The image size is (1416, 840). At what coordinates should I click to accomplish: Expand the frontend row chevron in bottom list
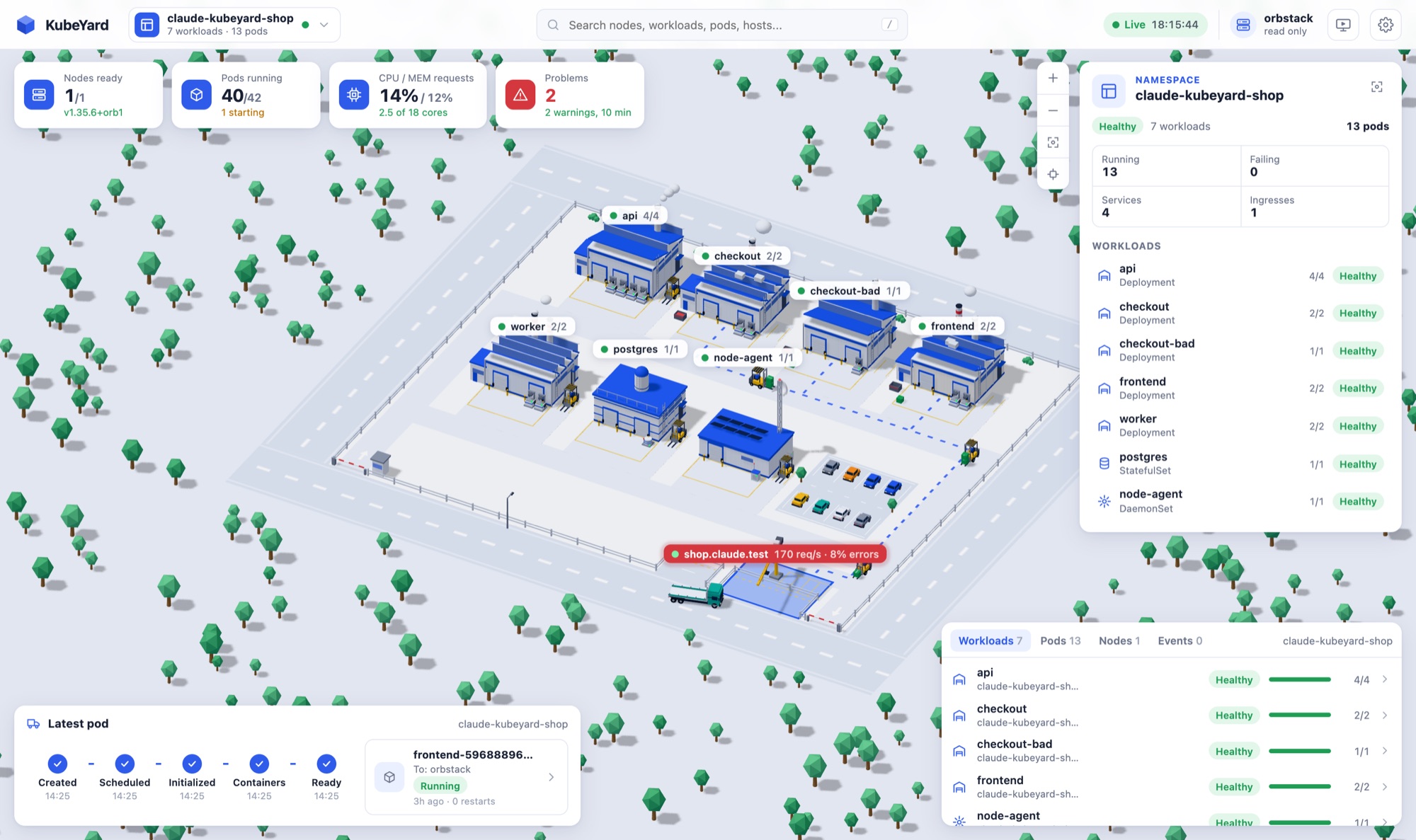coord(1385,786)
